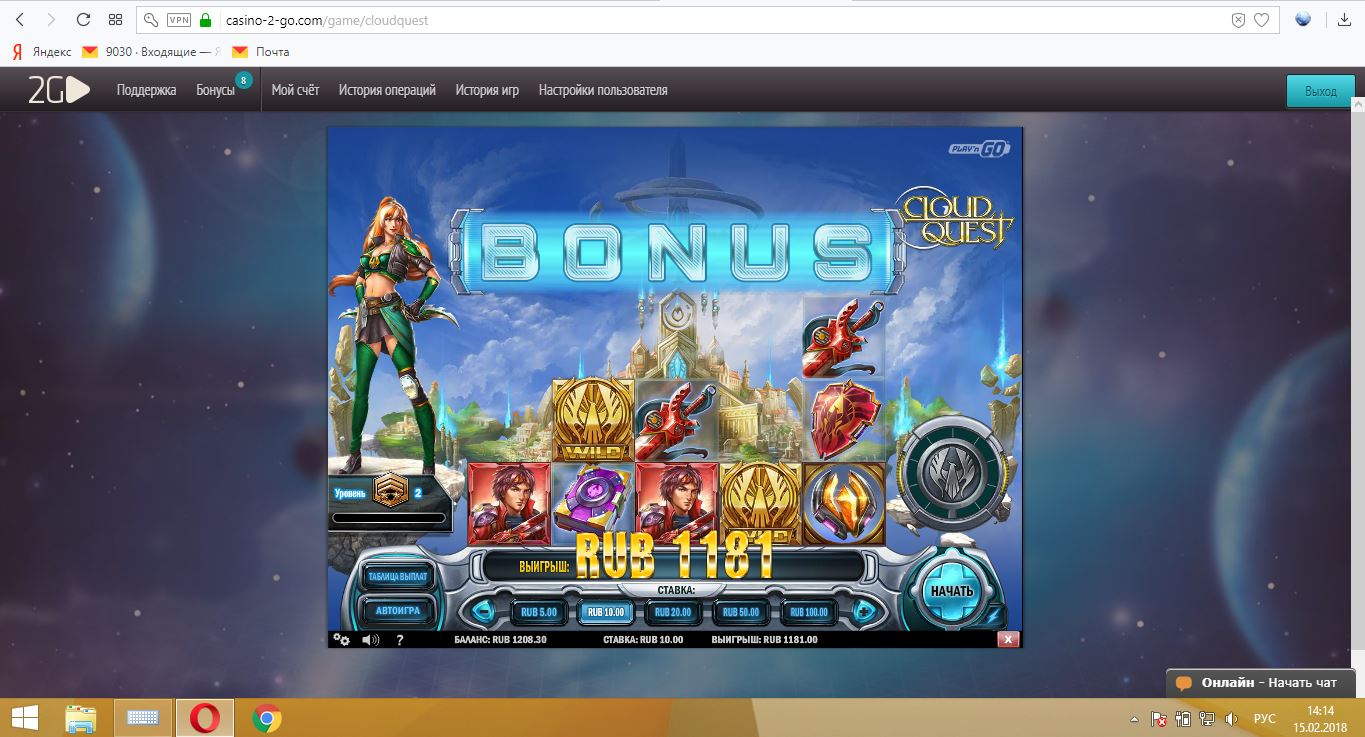The height and width of the screenshot is (737, 1365).
Task: Reload the page
Action: [x=84, y=20]
